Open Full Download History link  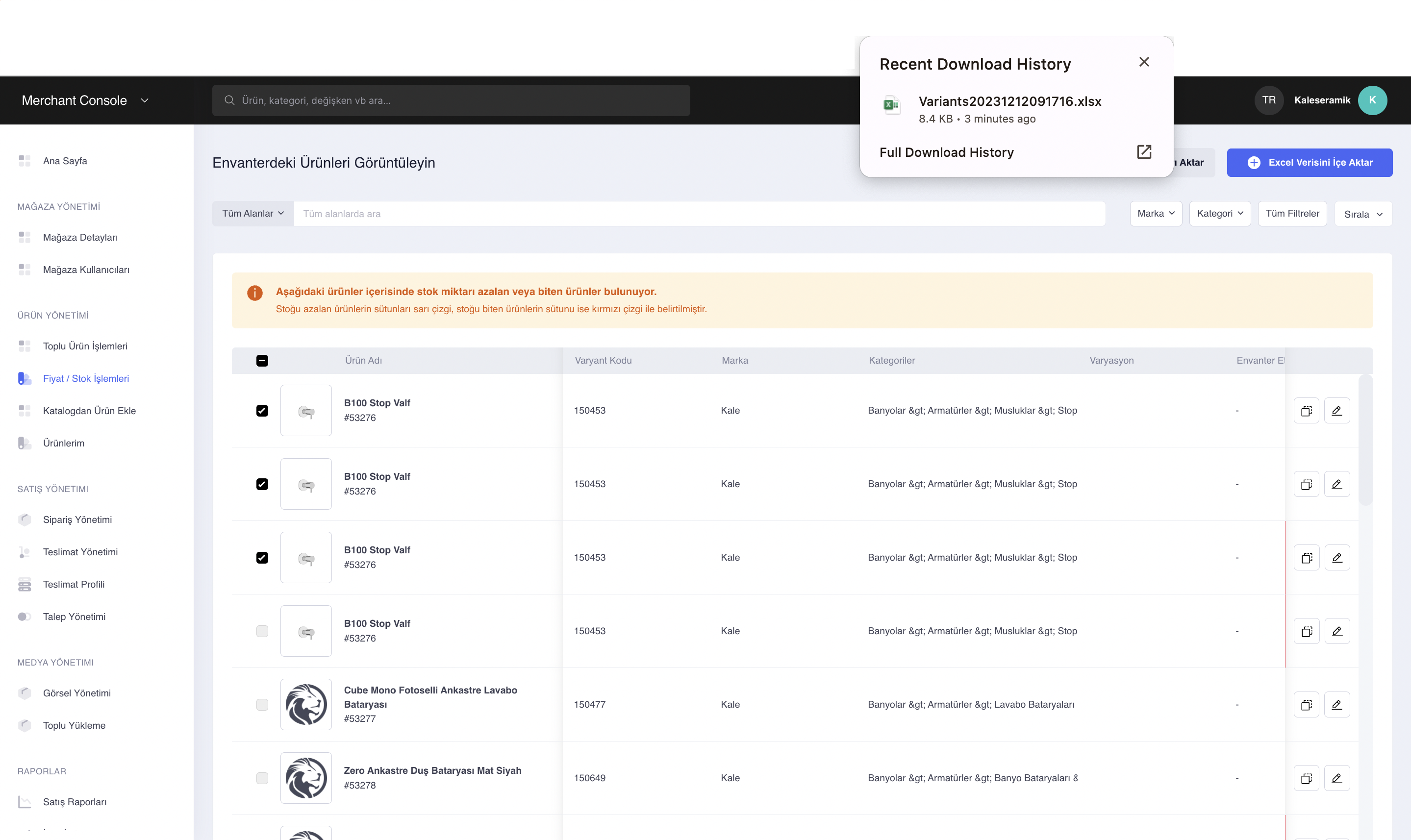[946, 152]
